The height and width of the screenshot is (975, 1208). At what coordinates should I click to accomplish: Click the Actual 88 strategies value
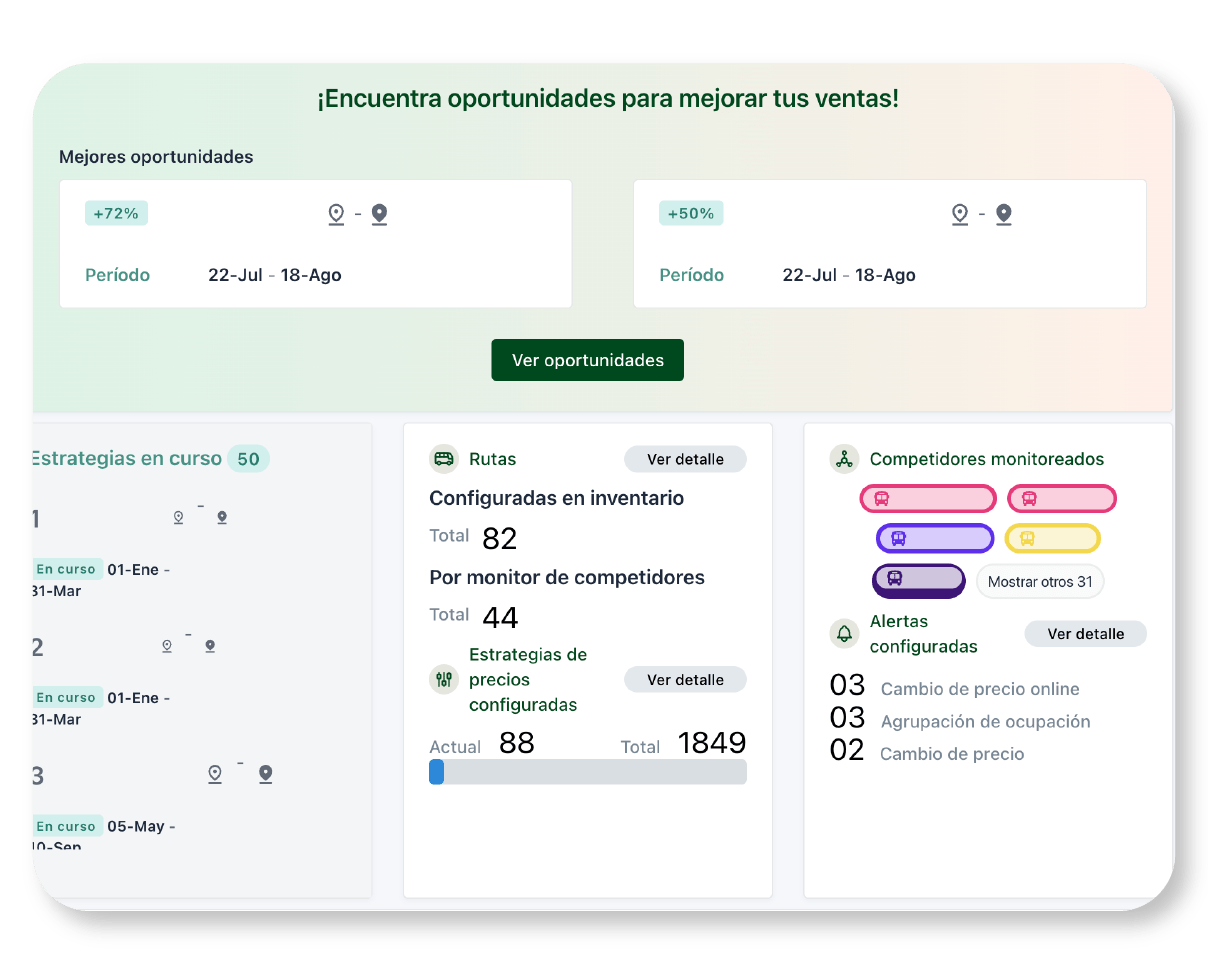pyautogui.click(x=516, y=743)
